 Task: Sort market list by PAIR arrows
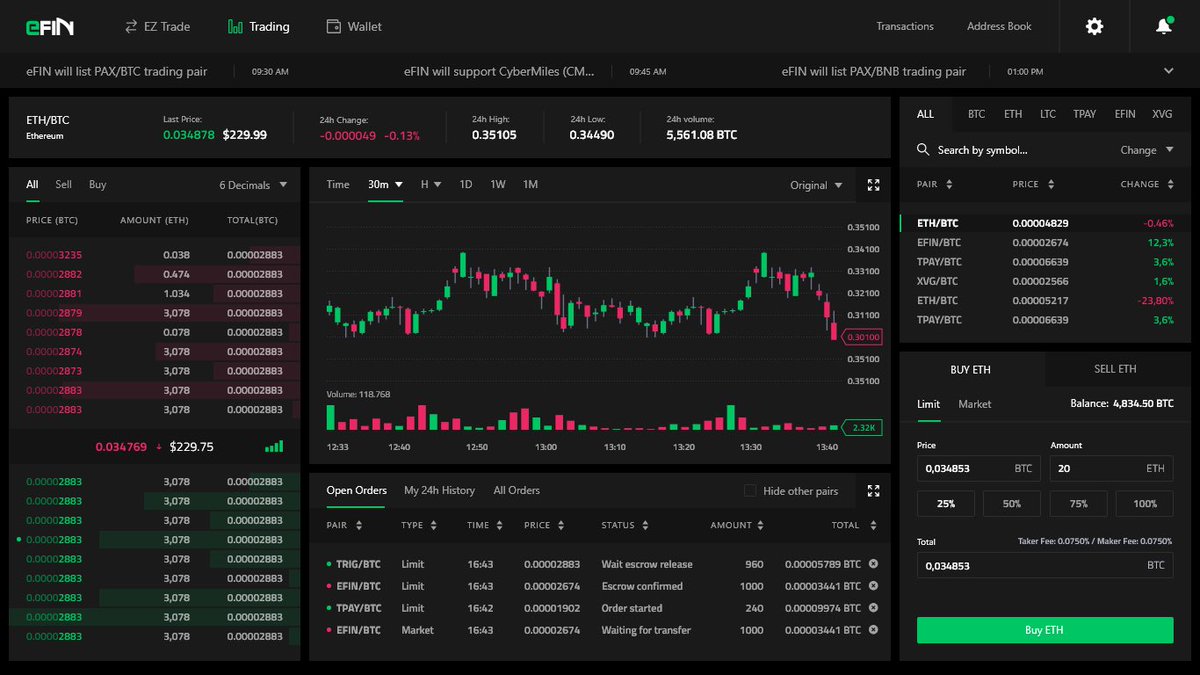point(949,185)
